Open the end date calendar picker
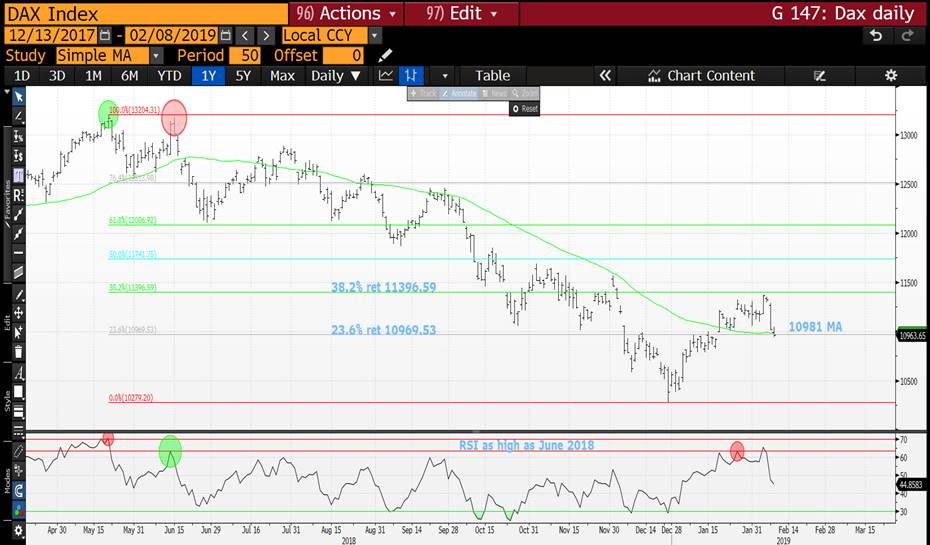 click(225, 35)
